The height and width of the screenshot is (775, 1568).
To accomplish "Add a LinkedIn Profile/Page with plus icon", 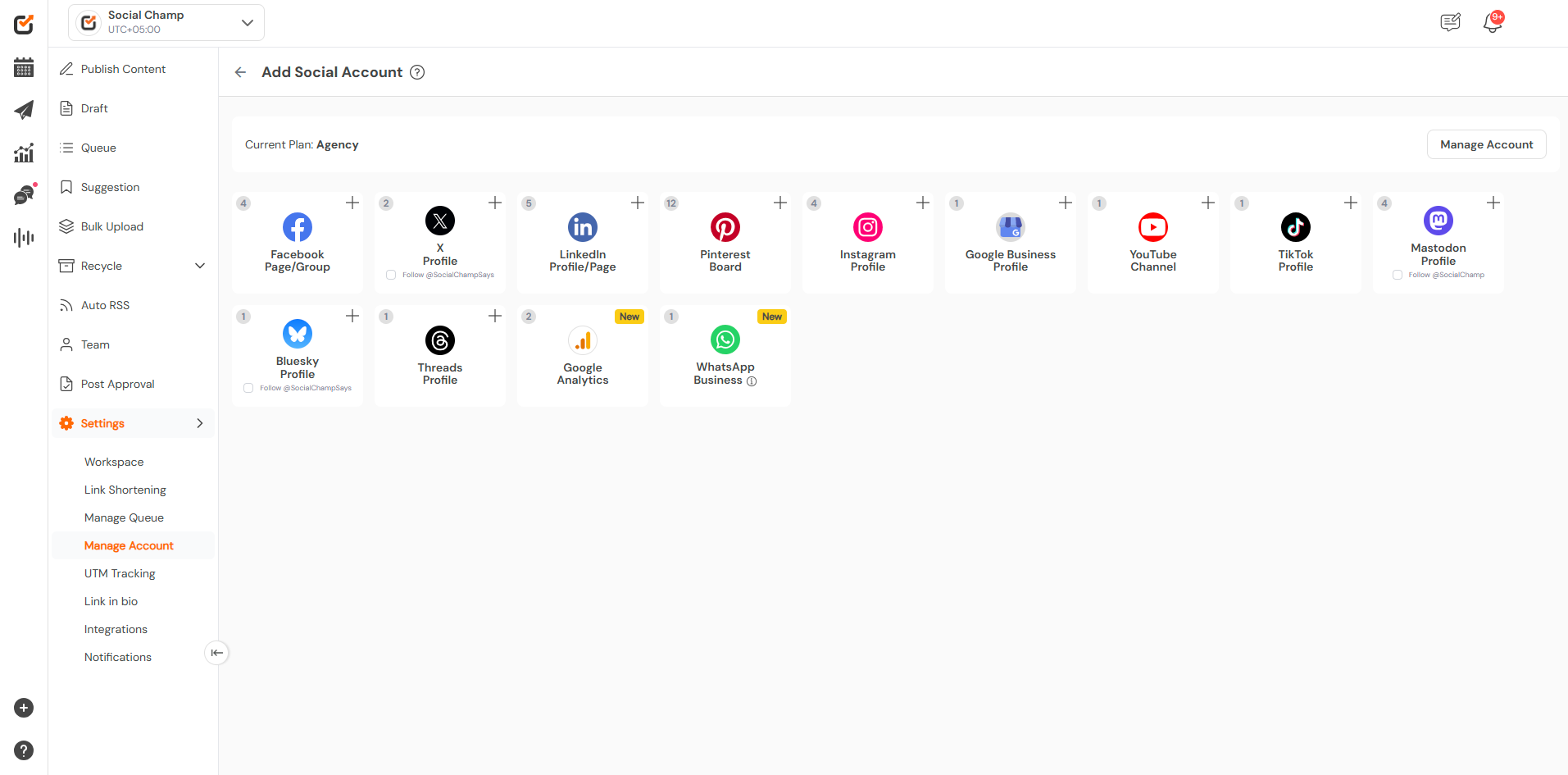I will pyautogui.click(x=638, y=203).
